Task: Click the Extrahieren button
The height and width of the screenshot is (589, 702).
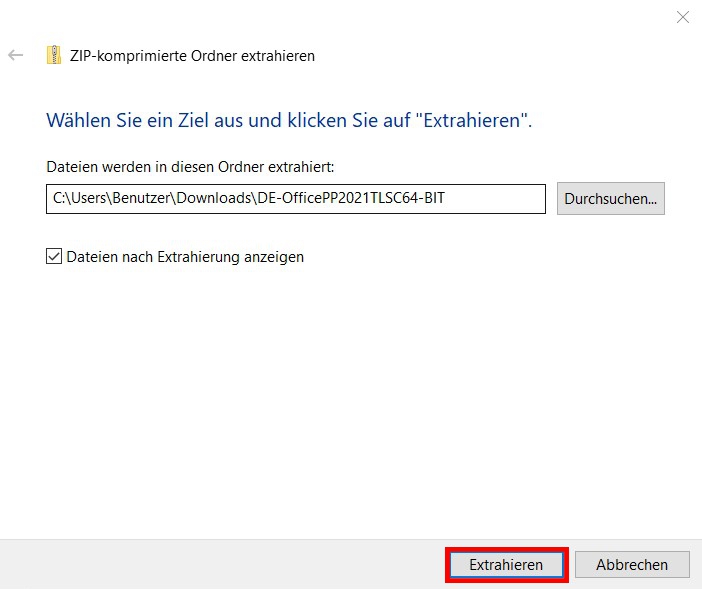Action: 506,565
